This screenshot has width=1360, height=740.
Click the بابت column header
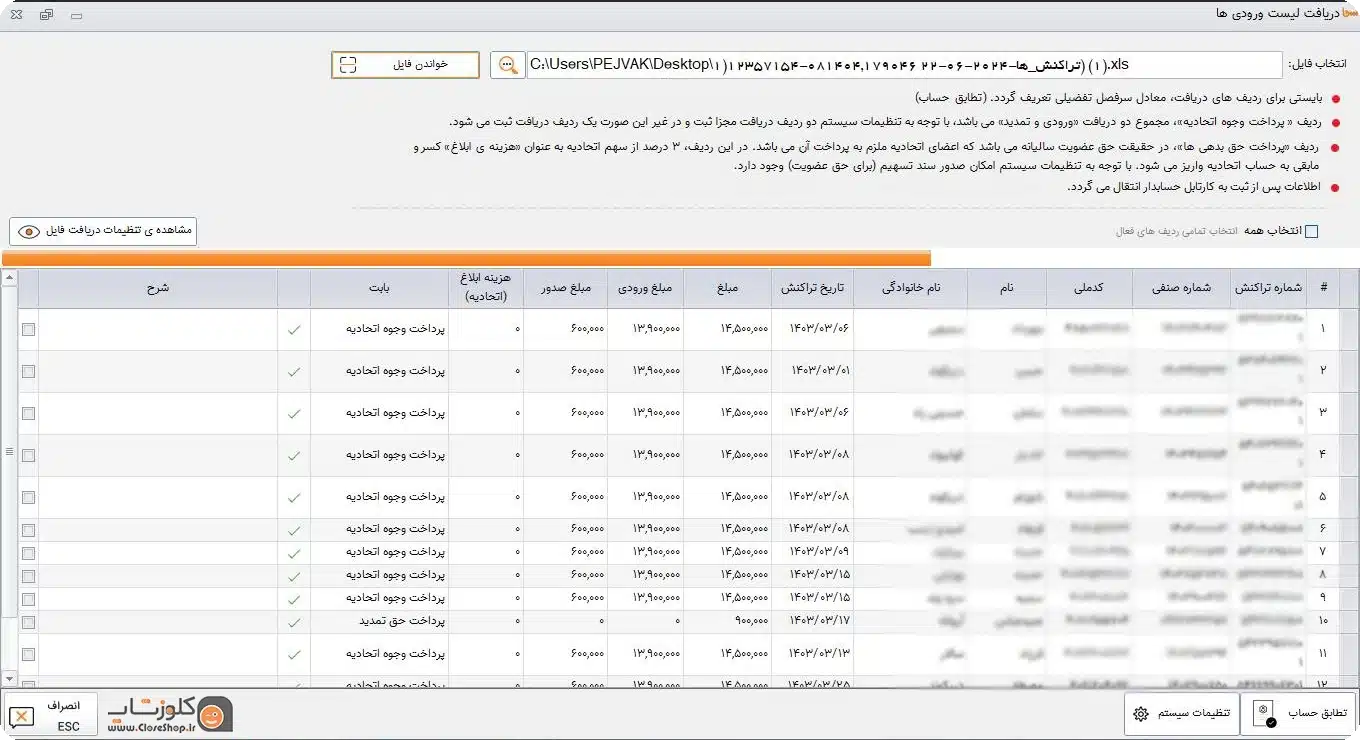(378, 288)
